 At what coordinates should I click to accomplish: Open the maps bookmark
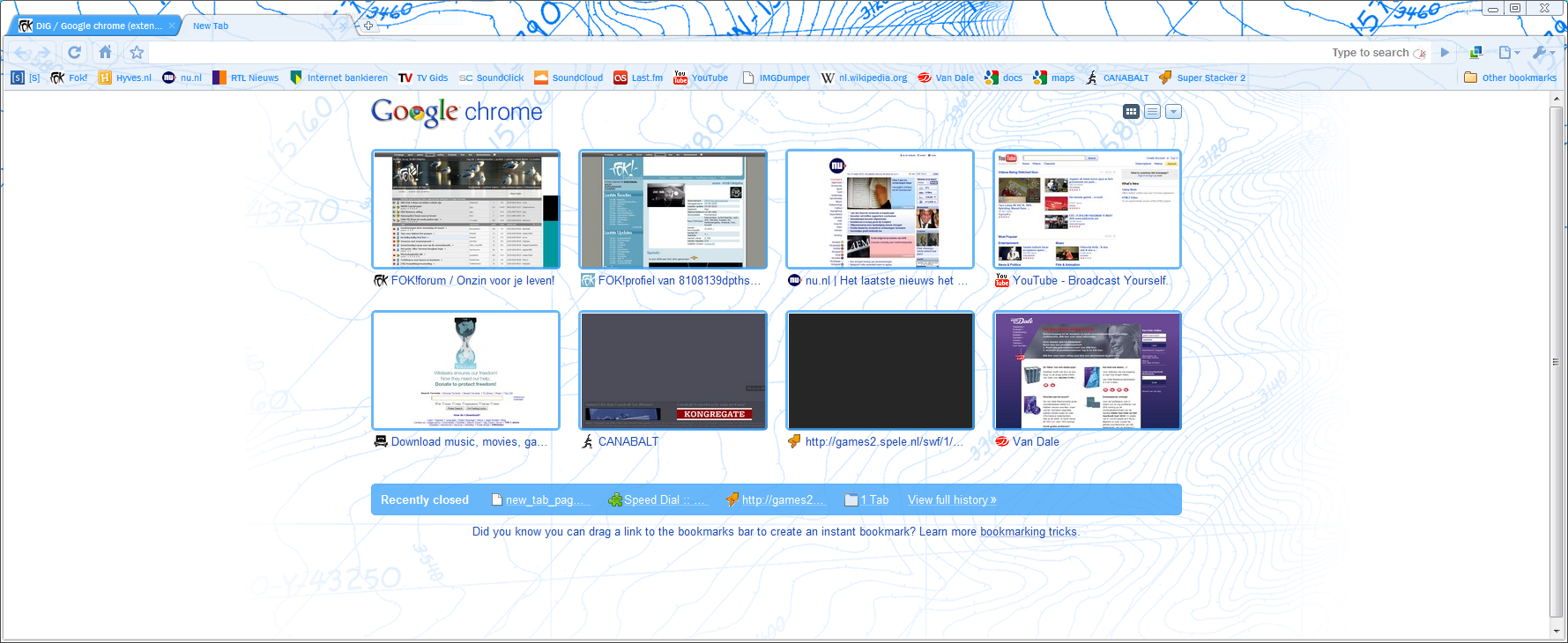pyautogui.click(x=1054, y=78)
